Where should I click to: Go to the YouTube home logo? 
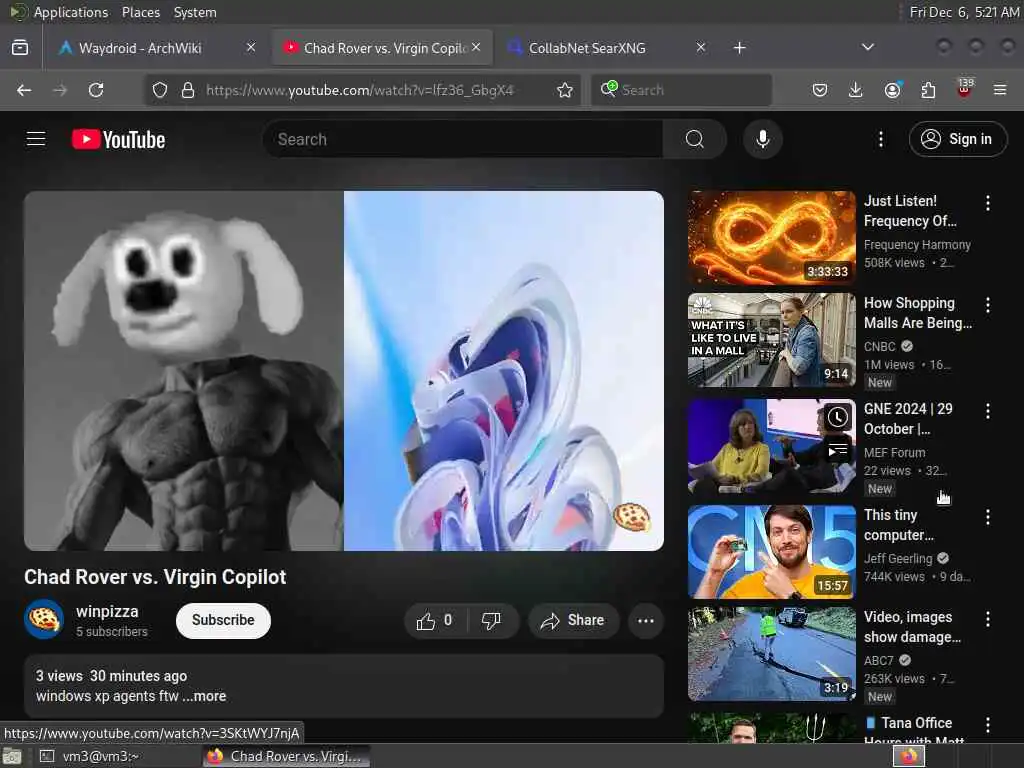click(x=118, y=139)
